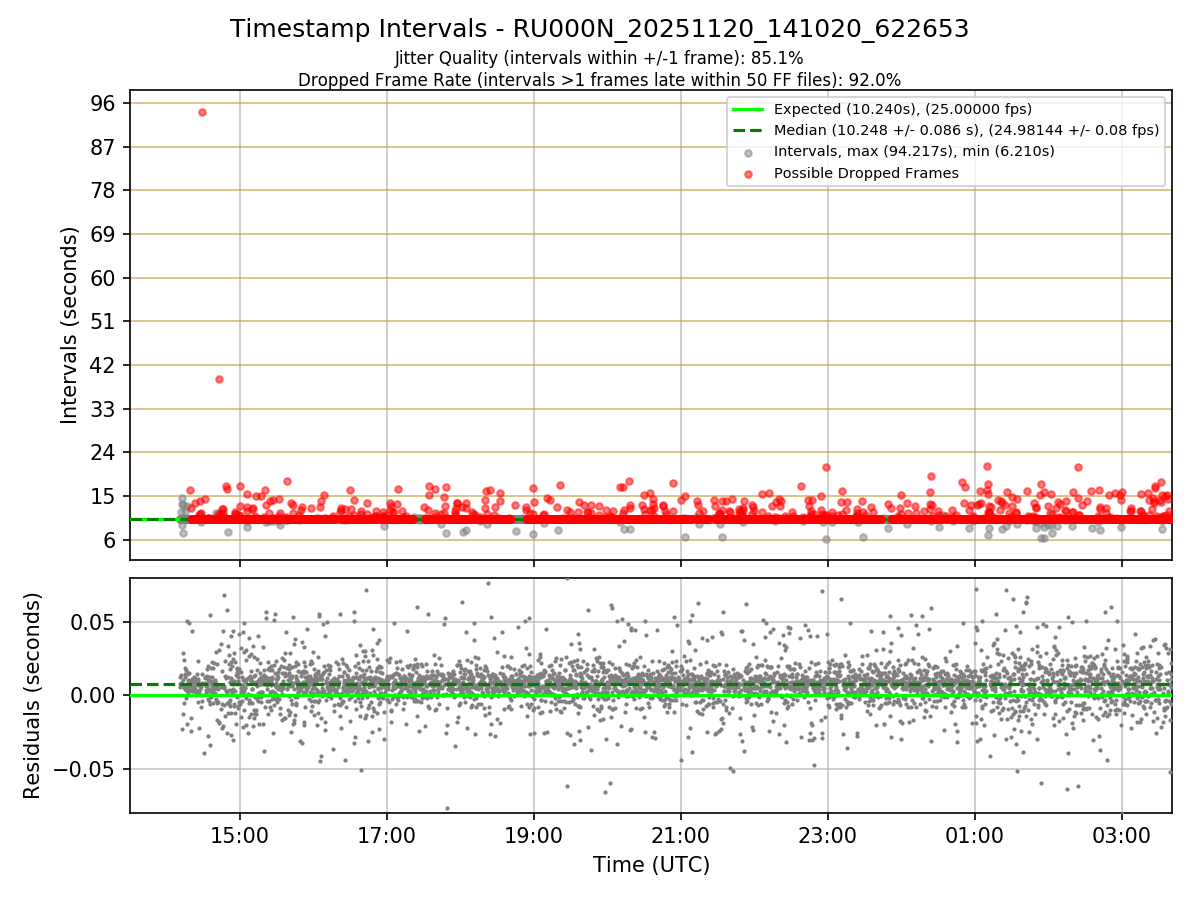Click the '33' y-axis tick label
This screenshot has height=900, width=1200.
point(105,409)
